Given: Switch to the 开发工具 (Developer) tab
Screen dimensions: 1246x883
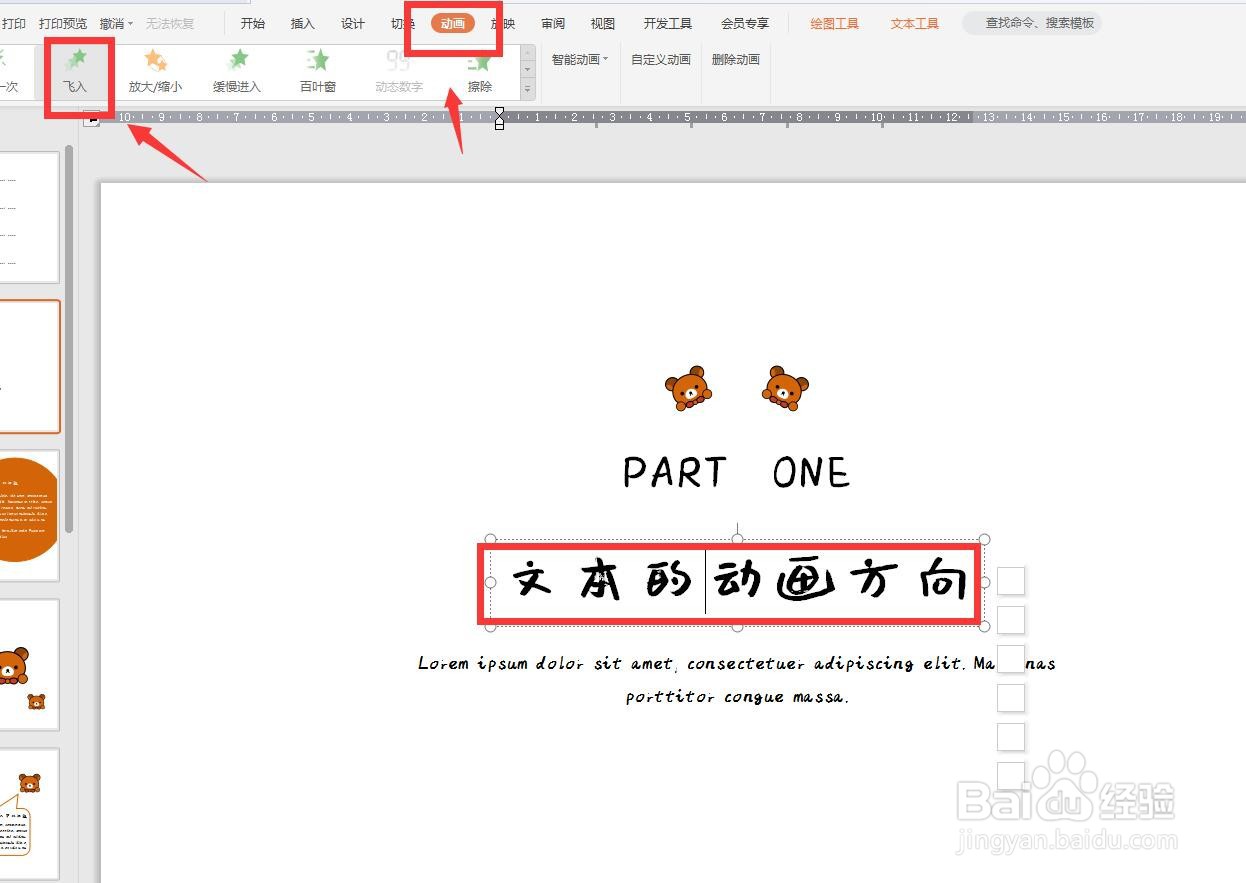Looking at the screenshot, I should 667,23.
